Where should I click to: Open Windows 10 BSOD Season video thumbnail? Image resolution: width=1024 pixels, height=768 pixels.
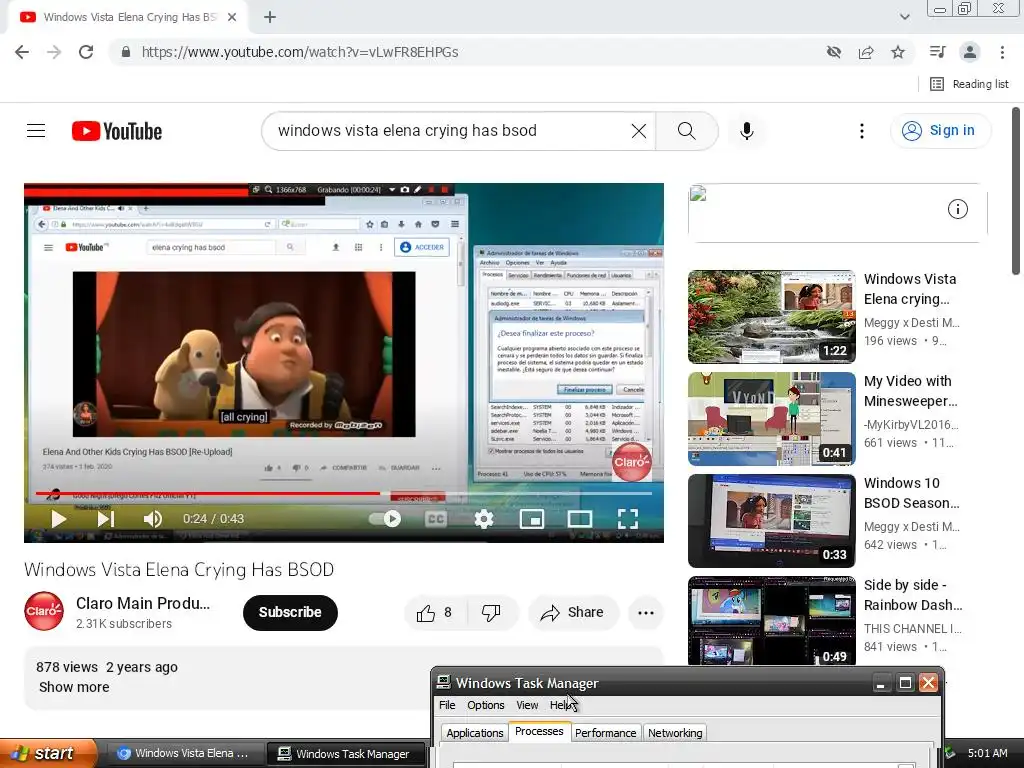coord(771,520)
